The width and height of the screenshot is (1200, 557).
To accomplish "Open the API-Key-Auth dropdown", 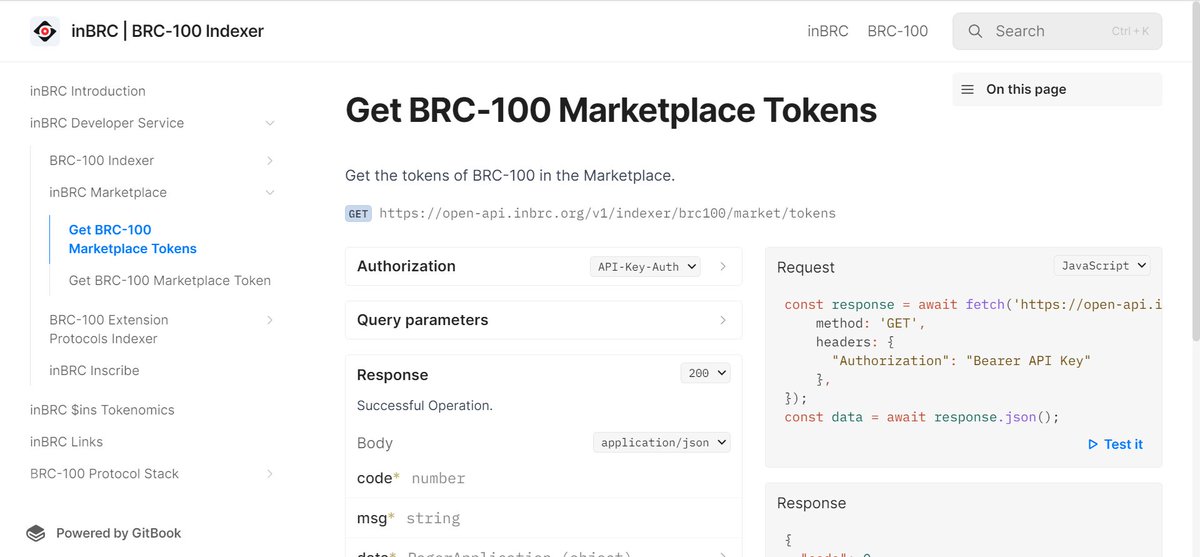I will pyautogui.click(x=645, y=267).
